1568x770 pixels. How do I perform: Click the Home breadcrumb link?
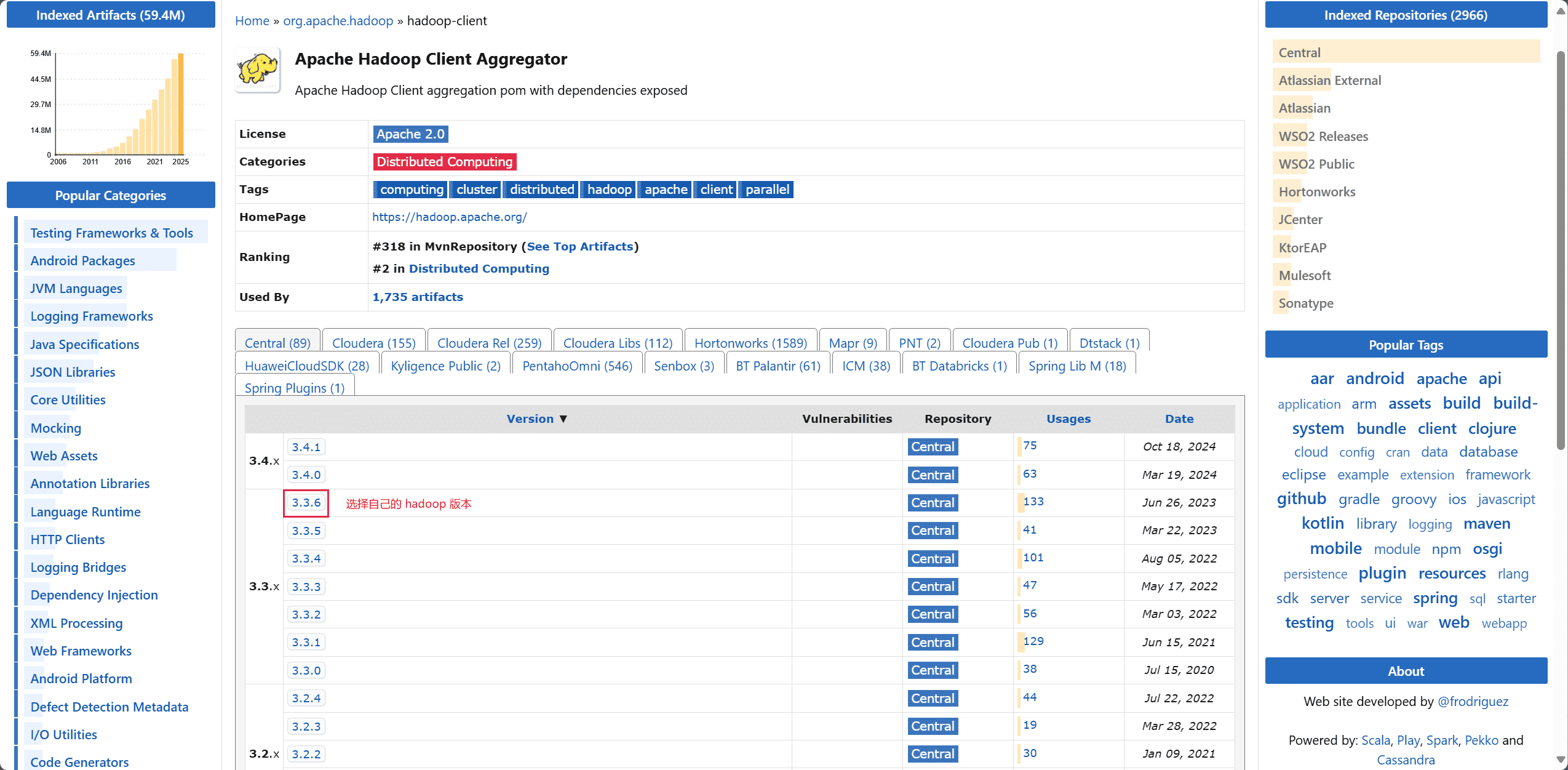pyautogui.click(x=252, y=21)
